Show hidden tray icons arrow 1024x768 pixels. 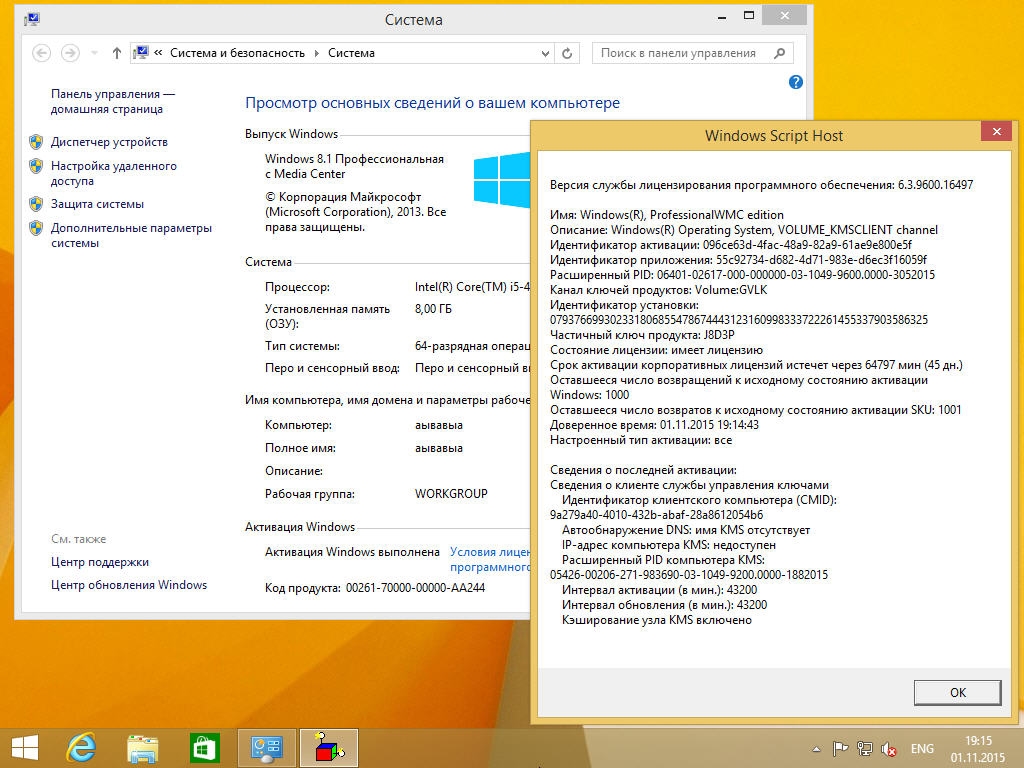coord(816,749)
